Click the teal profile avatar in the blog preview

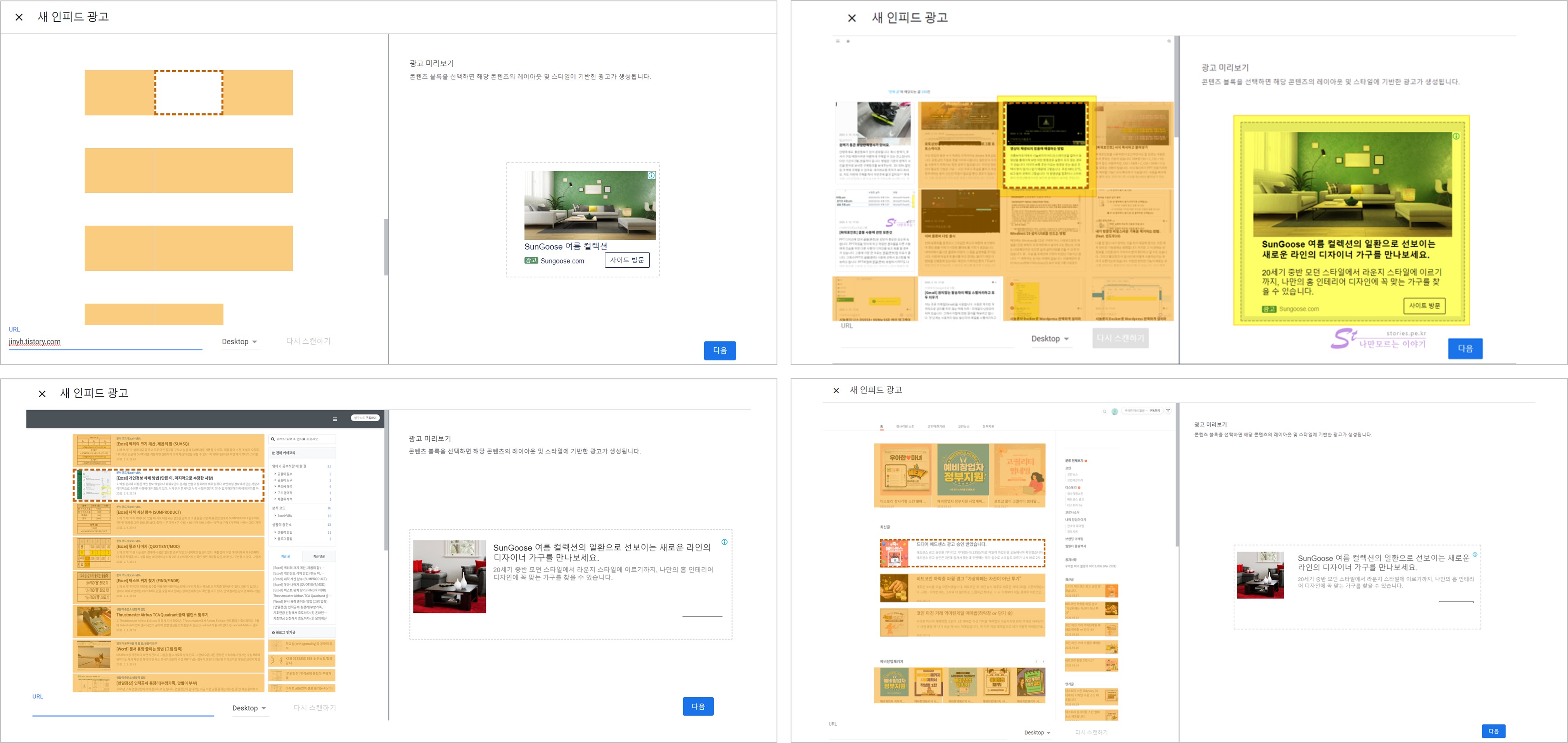click(1115, 412)
